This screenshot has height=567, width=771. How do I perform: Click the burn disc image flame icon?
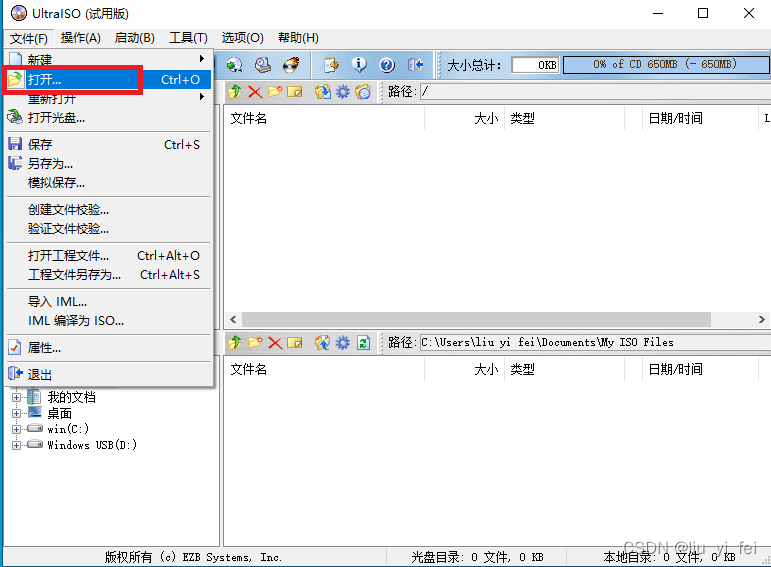tap(292, 64)
